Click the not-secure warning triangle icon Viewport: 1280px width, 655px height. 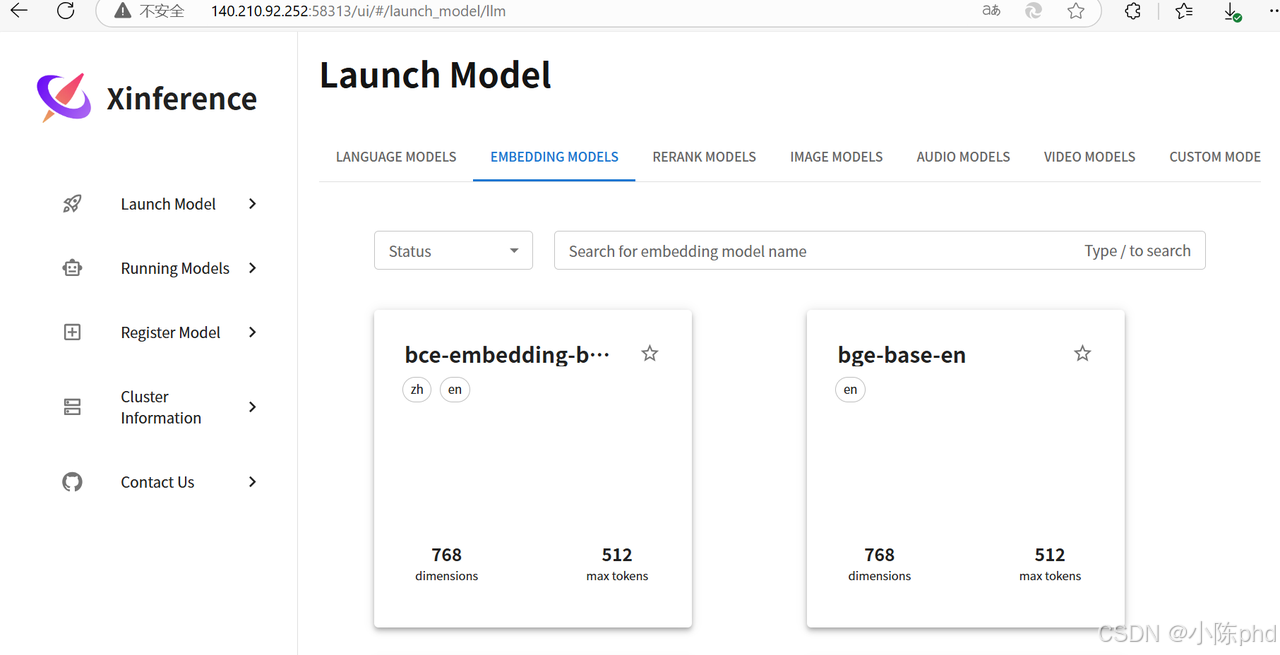click(123, 11)
